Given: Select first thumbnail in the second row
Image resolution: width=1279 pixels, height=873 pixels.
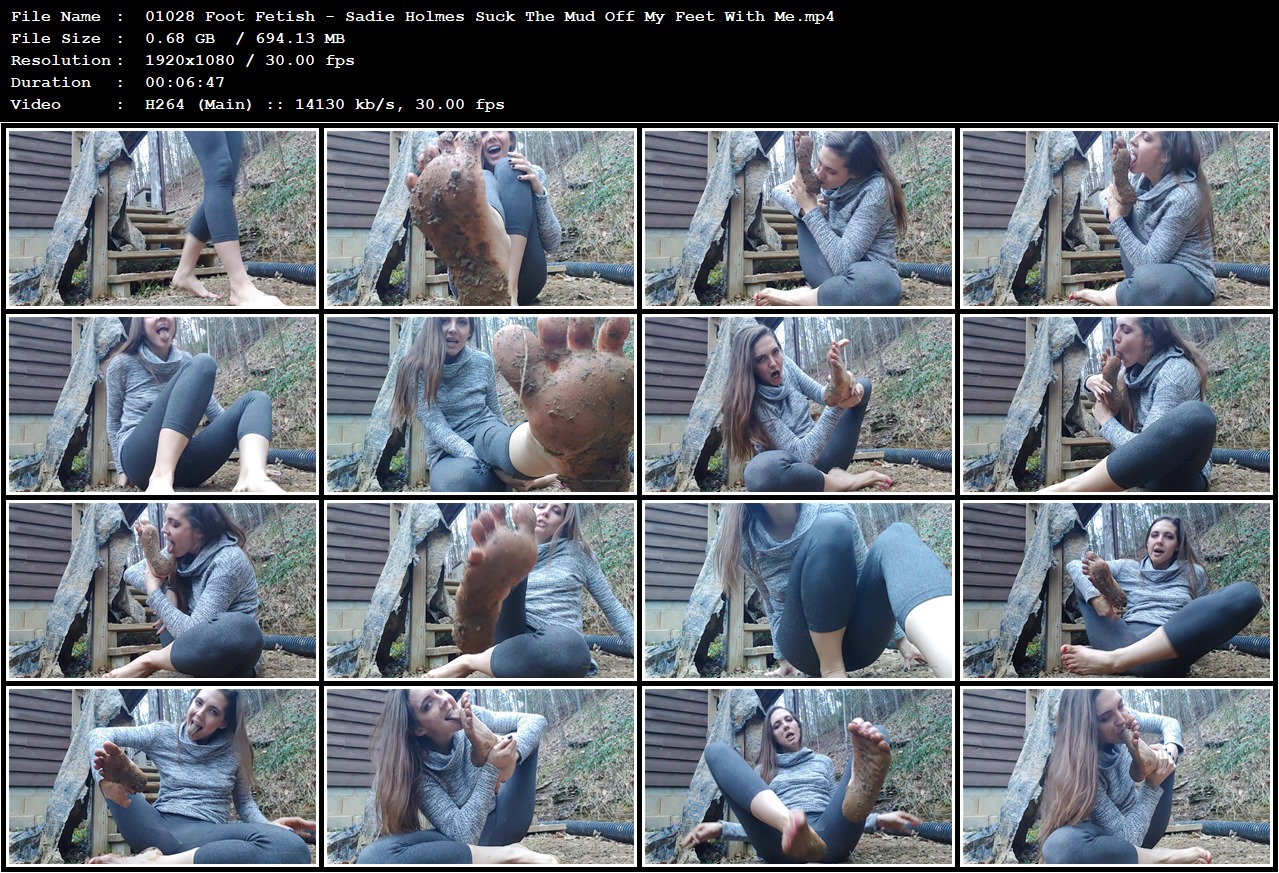Looking at the screenshot, I should tap(163, 404).
